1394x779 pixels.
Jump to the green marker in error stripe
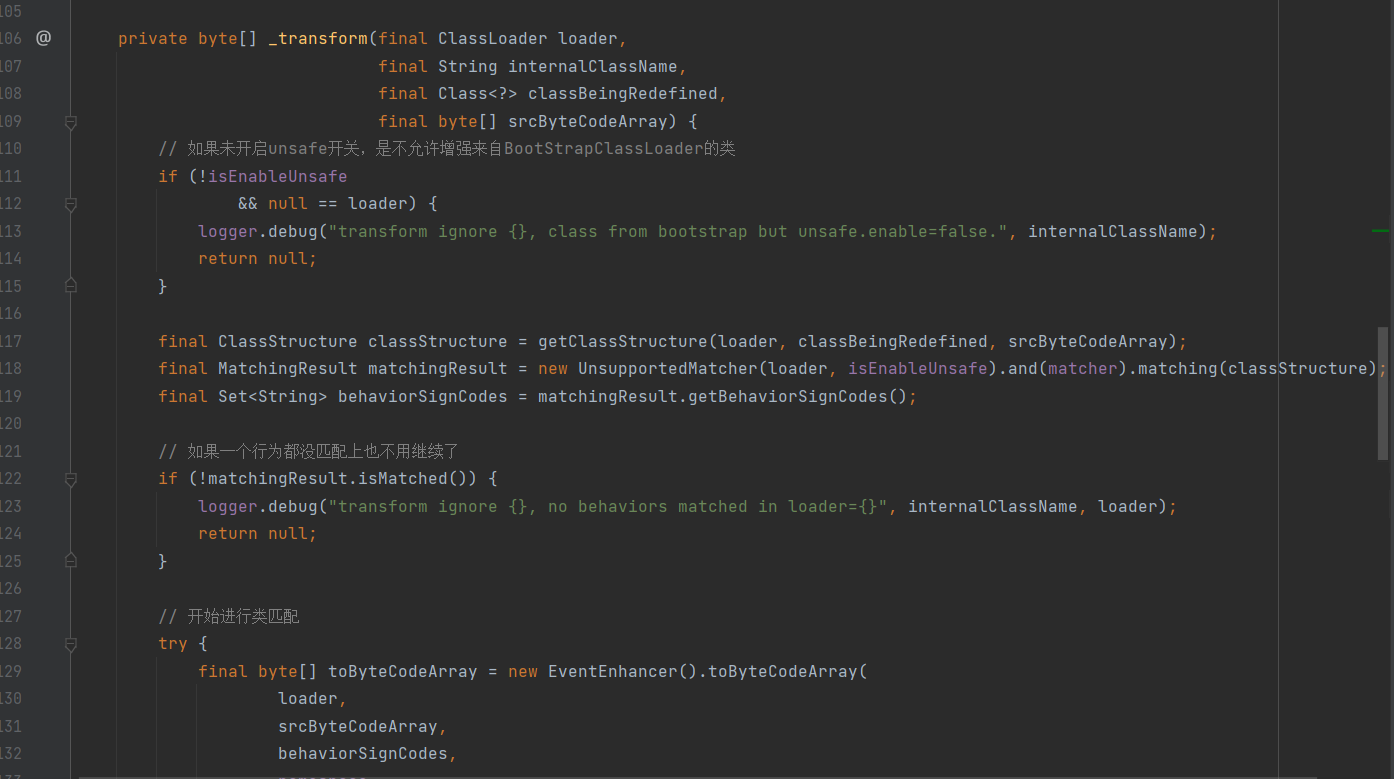[x=1381, y=231]
